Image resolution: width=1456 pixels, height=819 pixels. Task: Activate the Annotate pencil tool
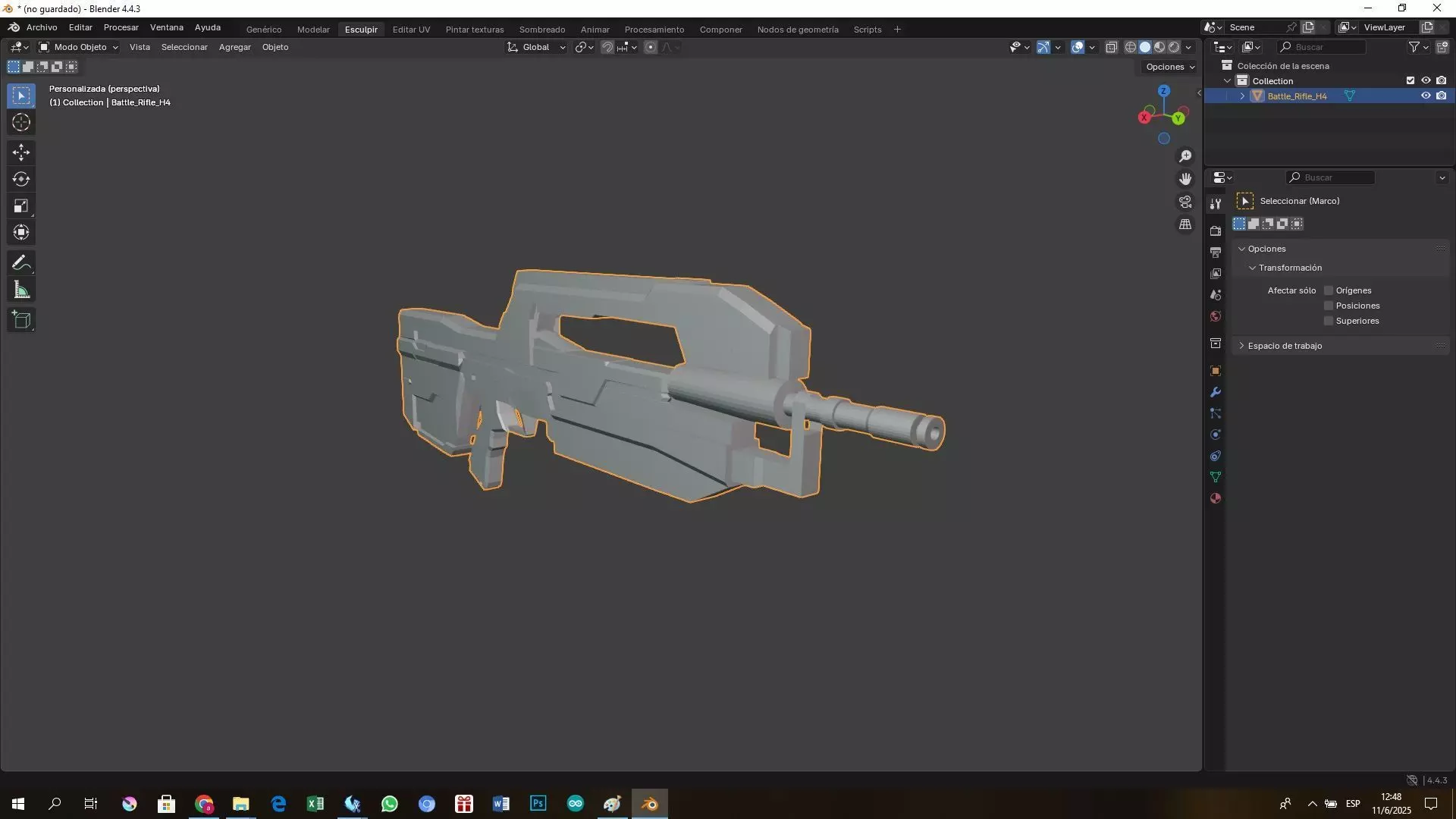click(21, 263)
